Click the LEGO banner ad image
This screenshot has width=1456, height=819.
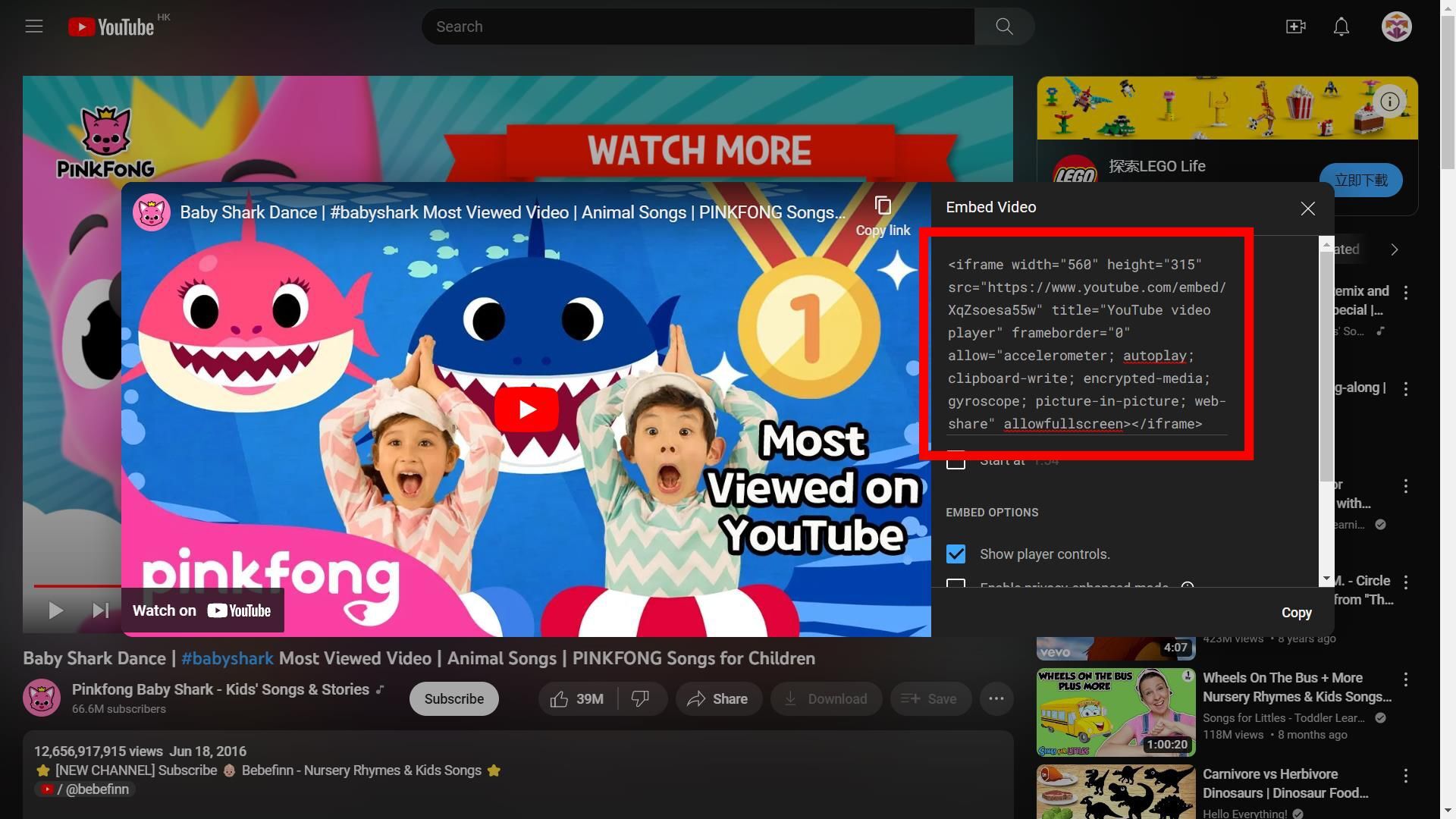coord(1227,108)
